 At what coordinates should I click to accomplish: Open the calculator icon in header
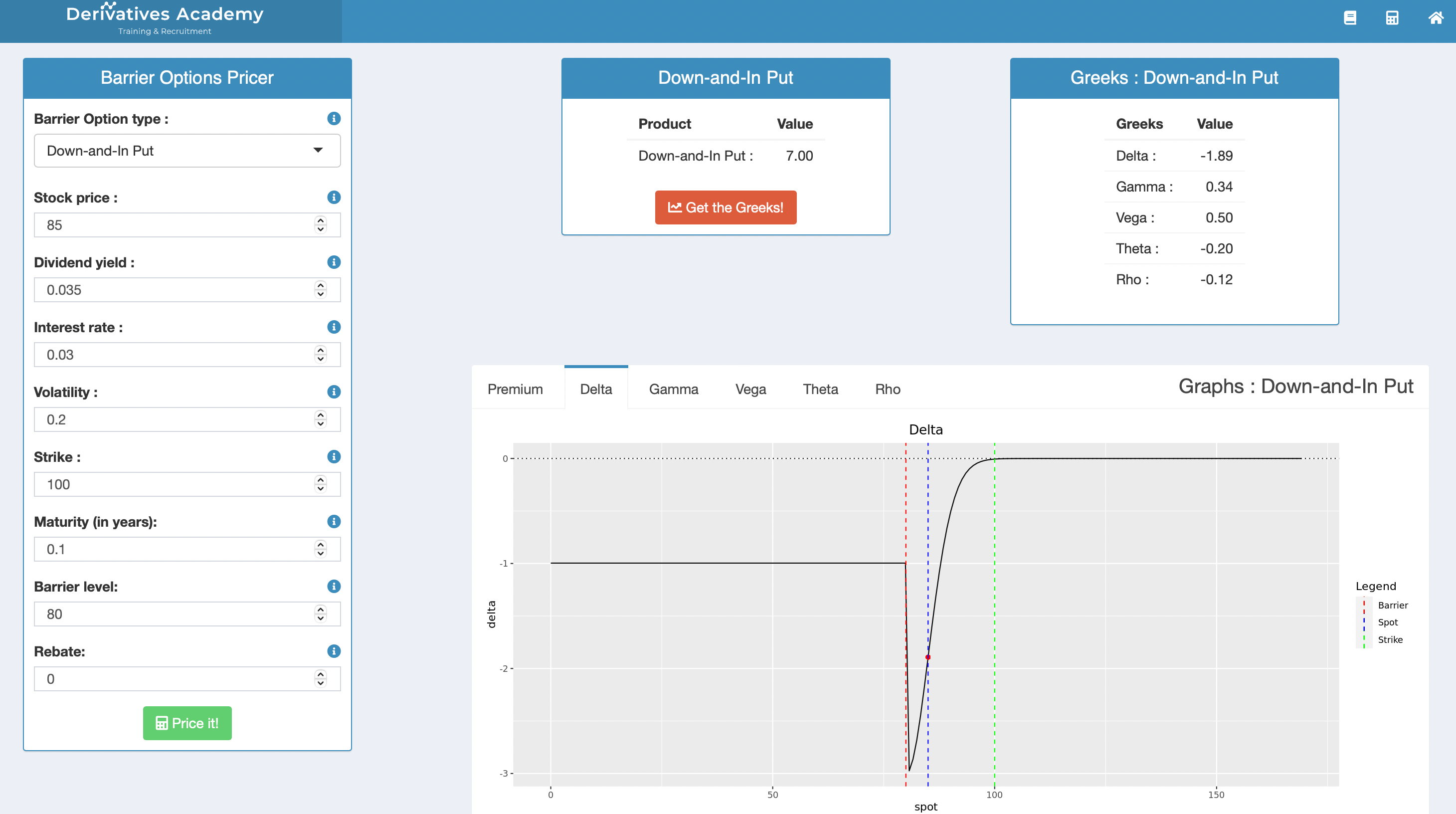tap(1392, 18)
